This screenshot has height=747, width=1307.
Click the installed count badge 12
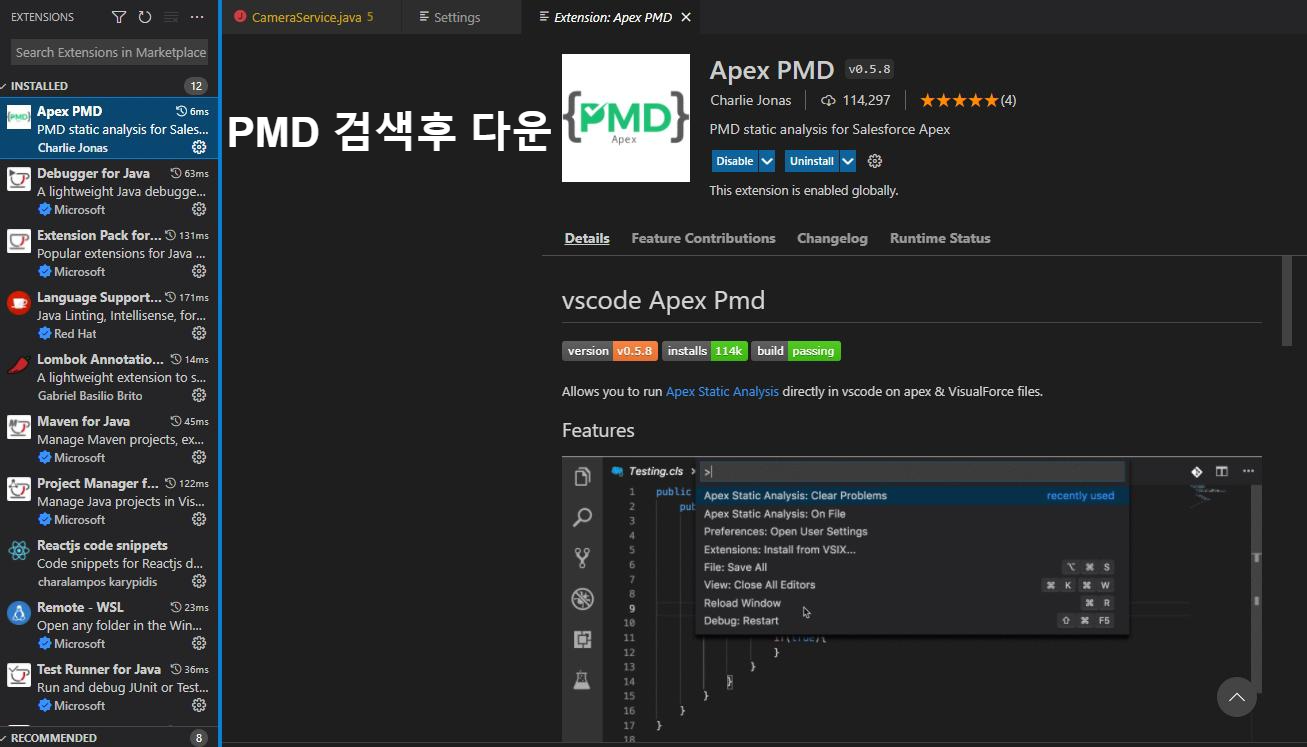tap(196, 86)
